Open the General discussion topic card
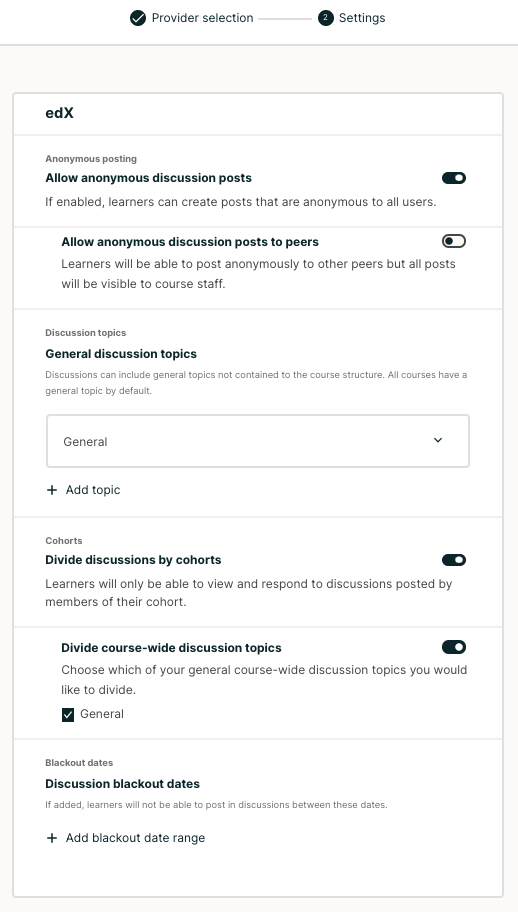This screenshot has width=518, height=912. point(258,441)
